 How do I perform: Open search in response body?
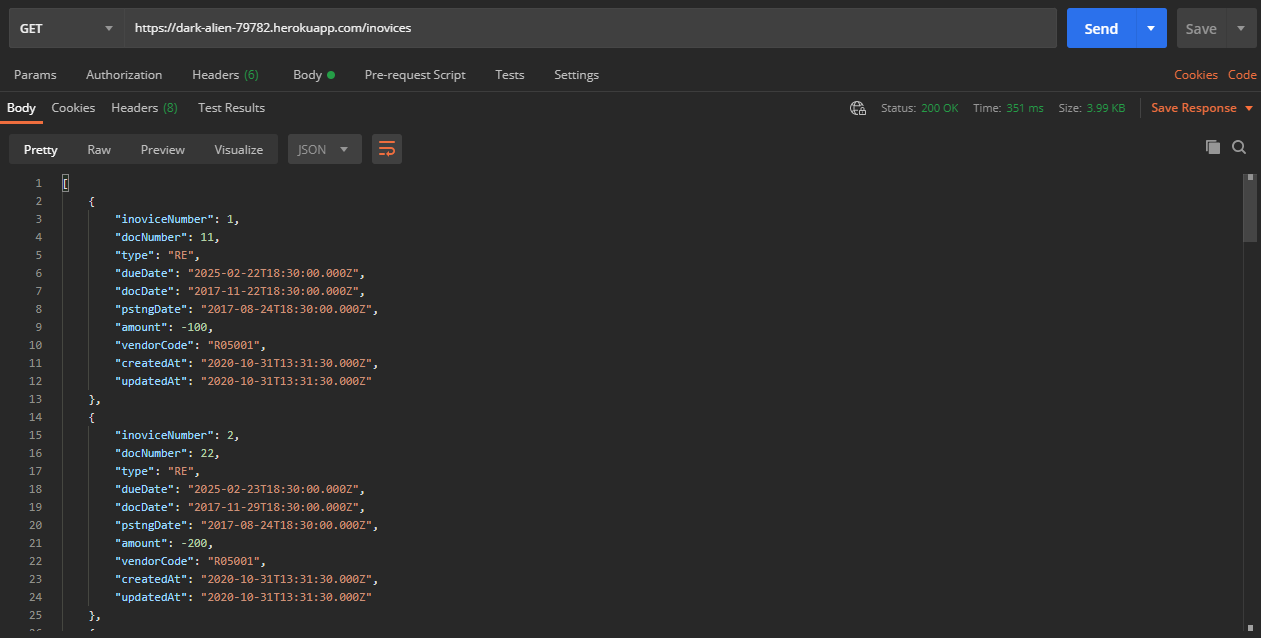point(1239,147)
